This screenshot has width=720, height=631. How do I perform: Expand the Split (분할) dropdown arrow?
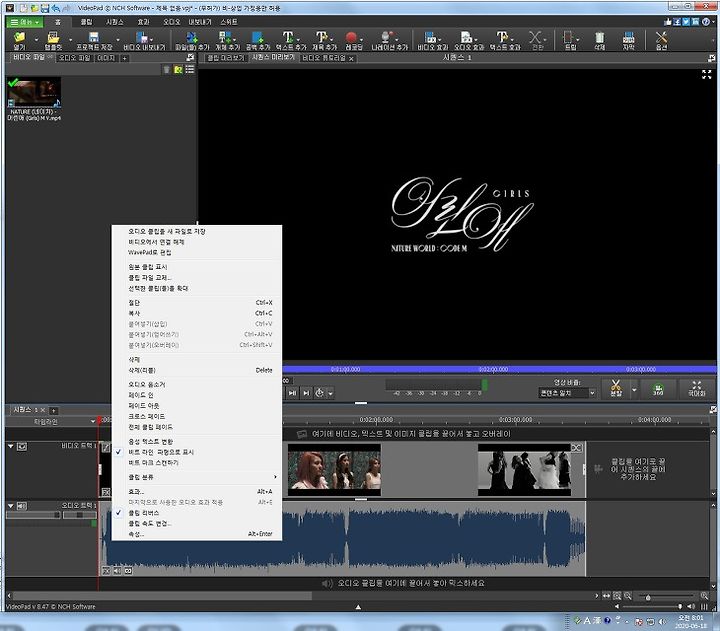(x=634, y=390)
